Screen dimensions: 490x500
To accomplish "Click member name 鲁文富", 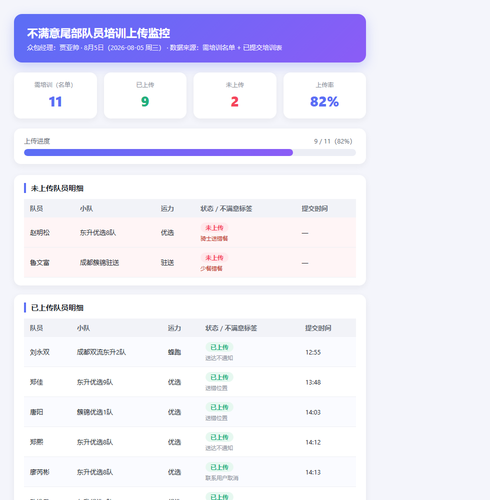I will coord(40,263).
